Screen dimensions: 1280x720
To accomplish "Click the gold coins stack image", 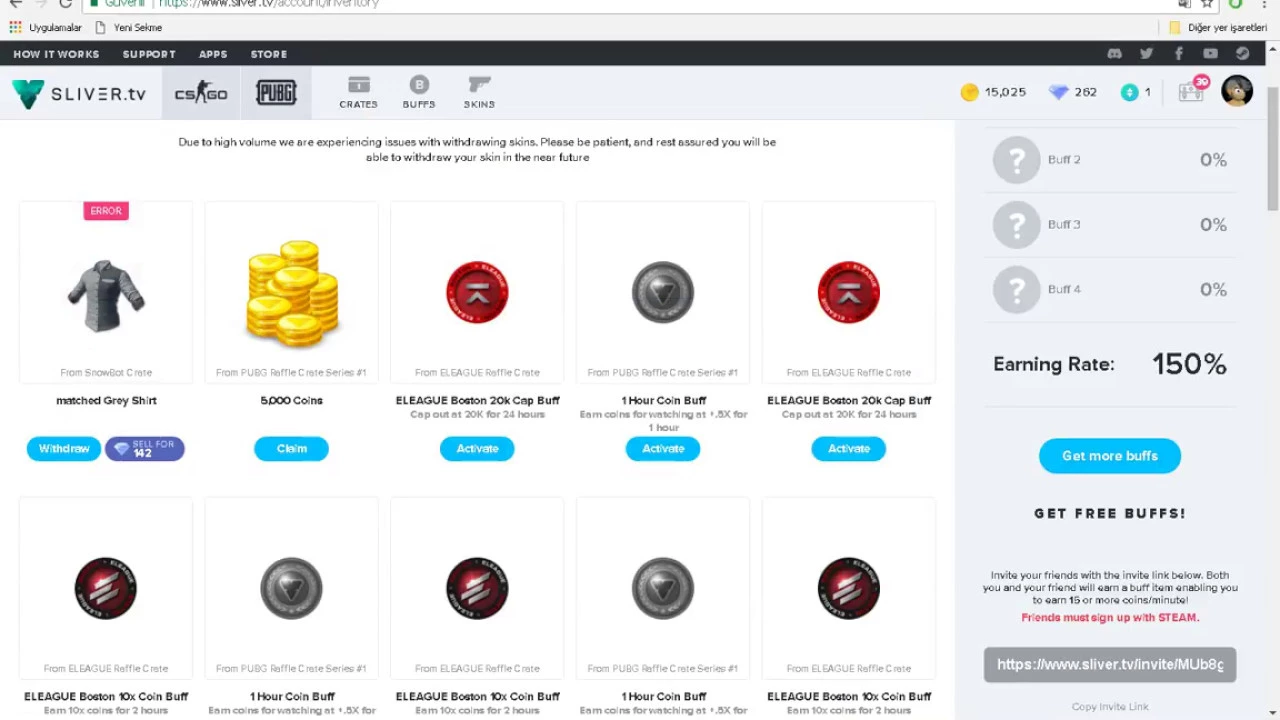I will click(292, 293).
